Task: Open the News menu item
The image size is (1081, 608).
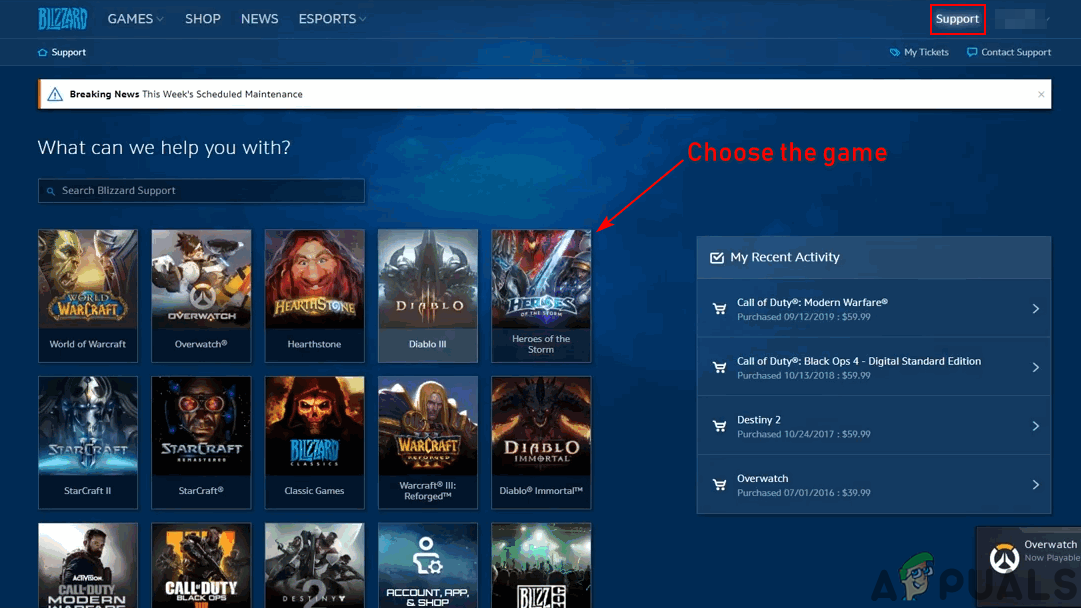Action: point(259,19)
